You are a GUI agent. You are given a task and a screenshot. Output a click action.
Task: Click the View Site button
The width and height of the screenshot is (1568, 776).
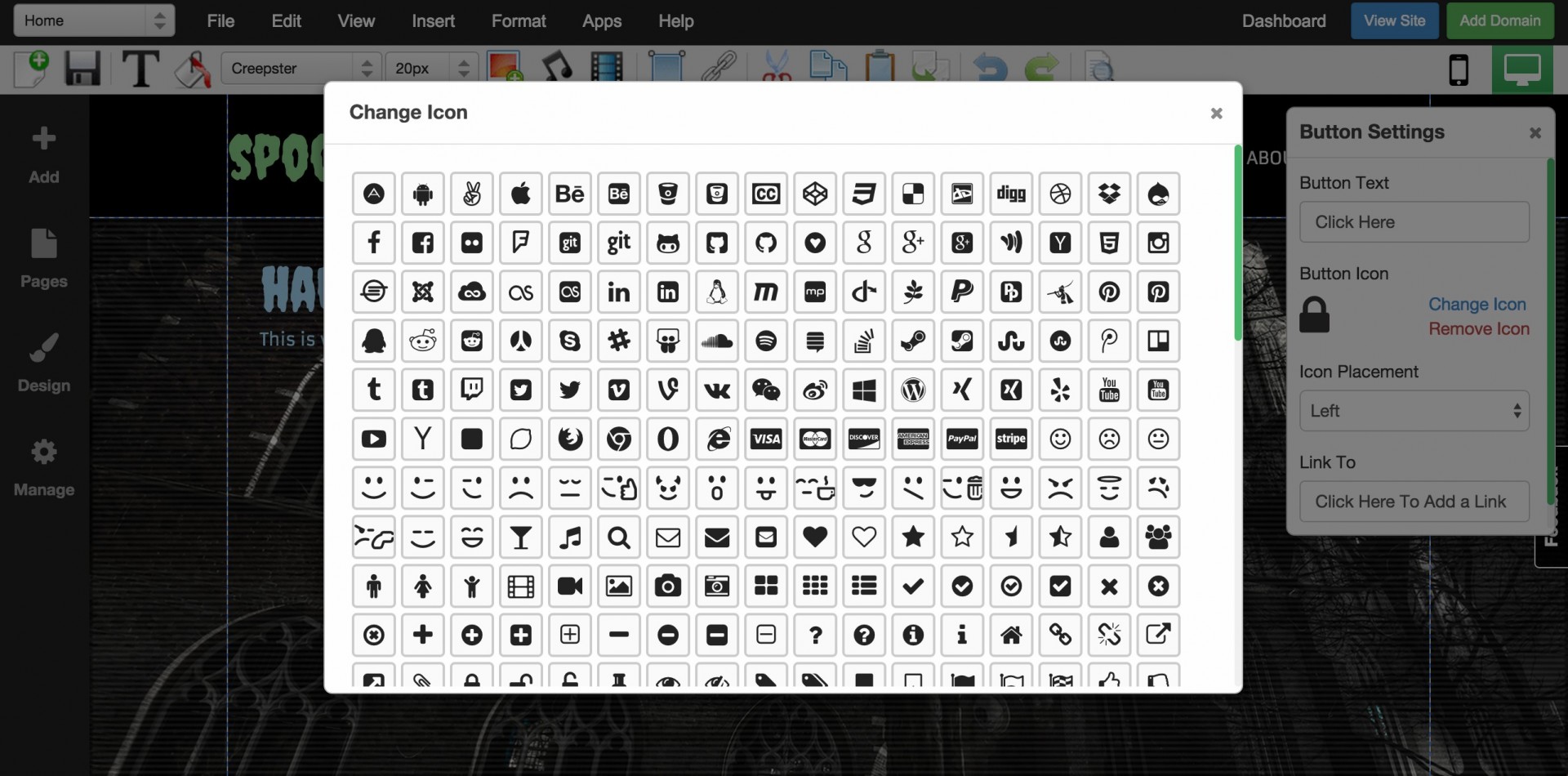(1394, 20)
